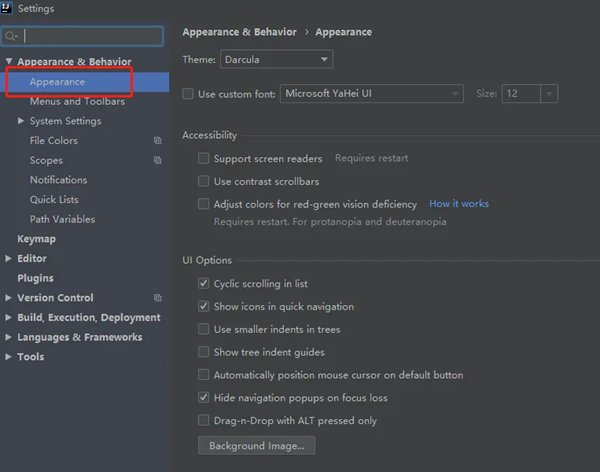The width and height of the screenshot is (600, 472).
Task: Click the Background Image... button
Action: (x=256, y=445)
